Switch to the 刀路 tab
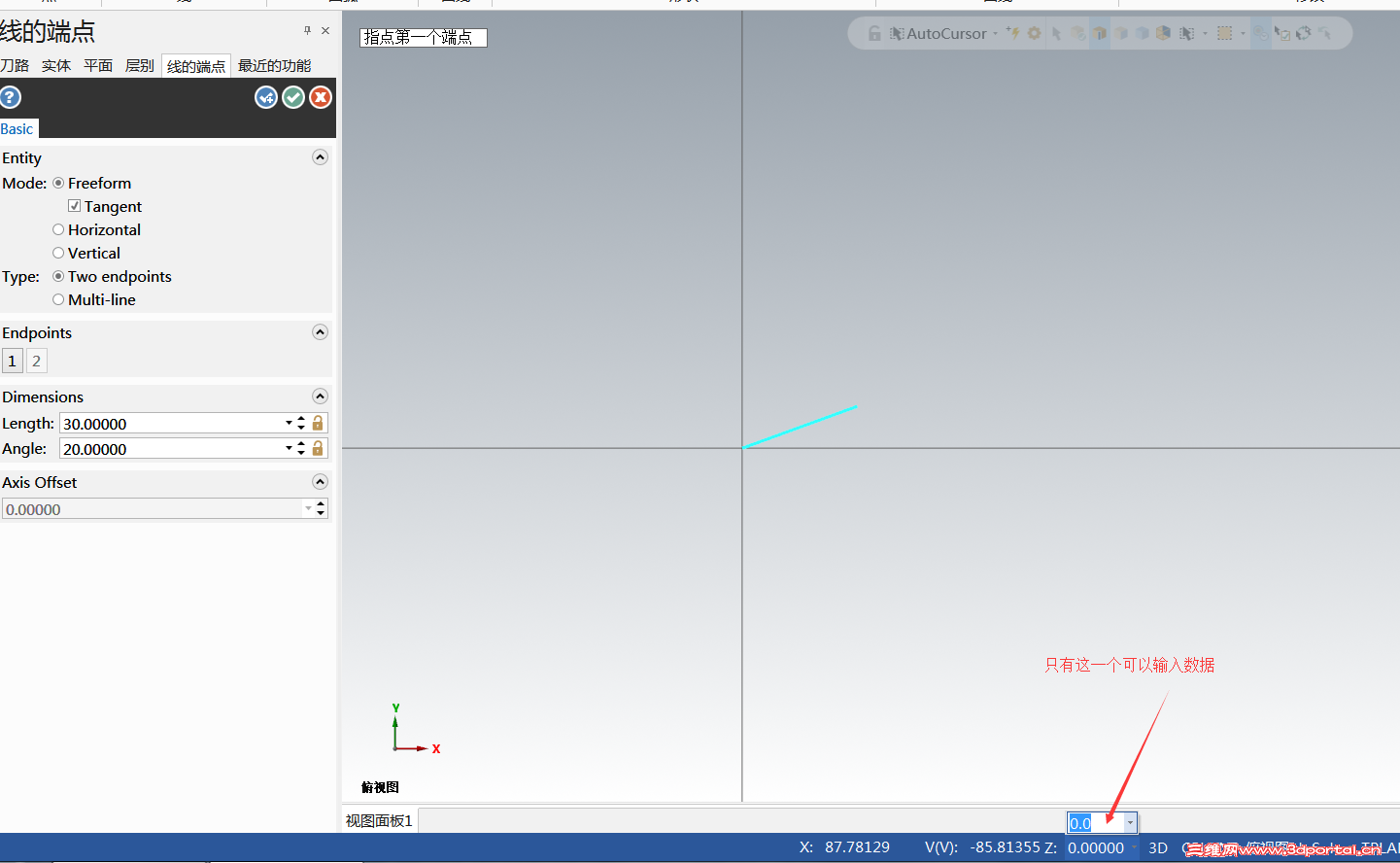Image resolution: width=1400 pixels, height=863 pixels. (15, 65)
